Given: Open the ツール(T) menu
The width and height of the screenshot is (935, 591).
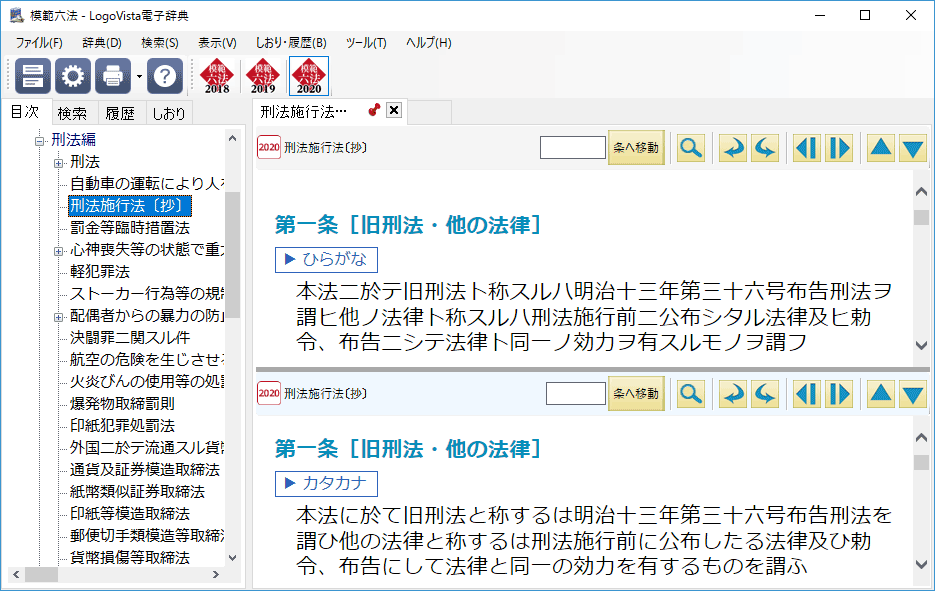Looking at the screenshot, I should click(366, 43).
